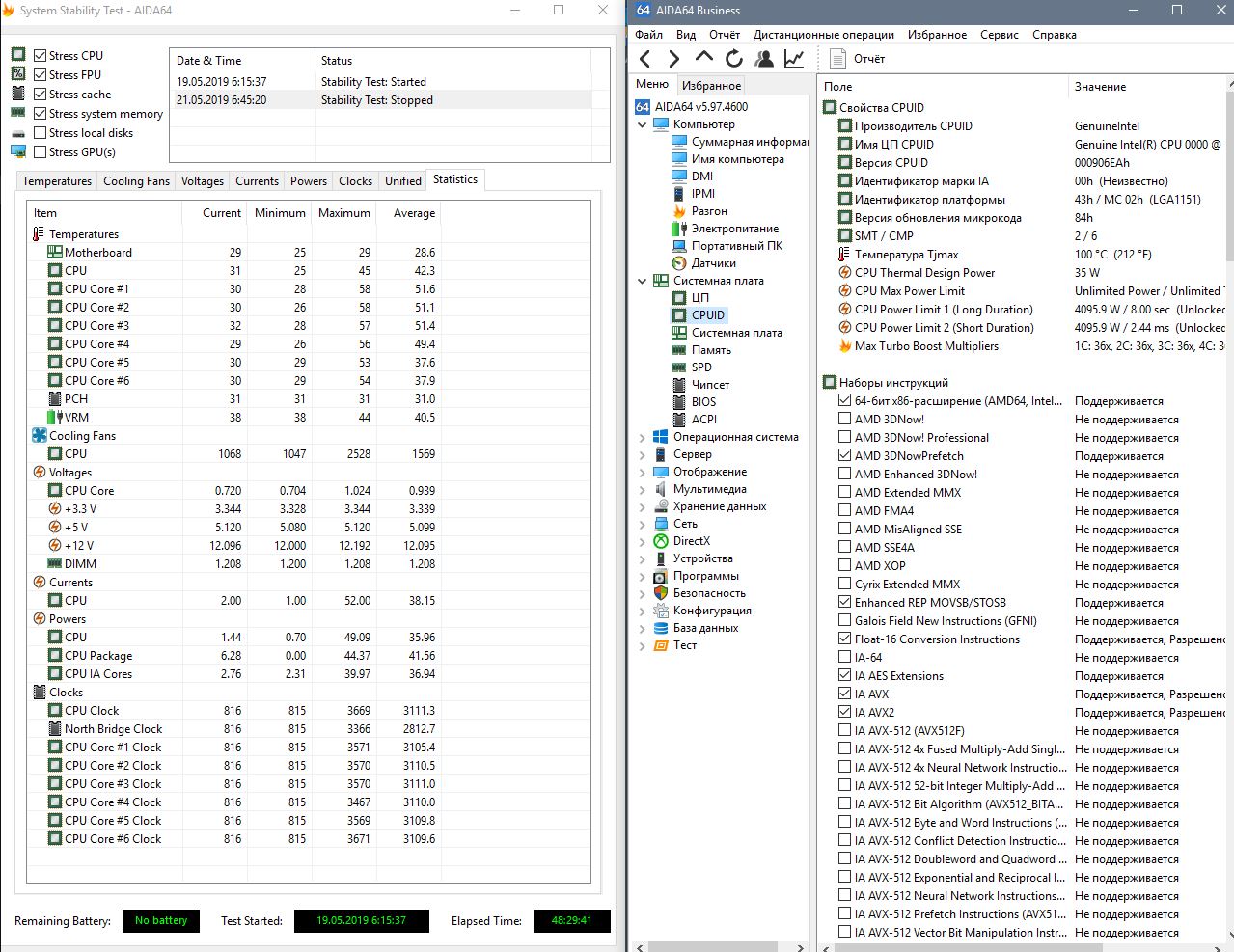Open DirectX item in tree
1234x952 pixels.
691,541
